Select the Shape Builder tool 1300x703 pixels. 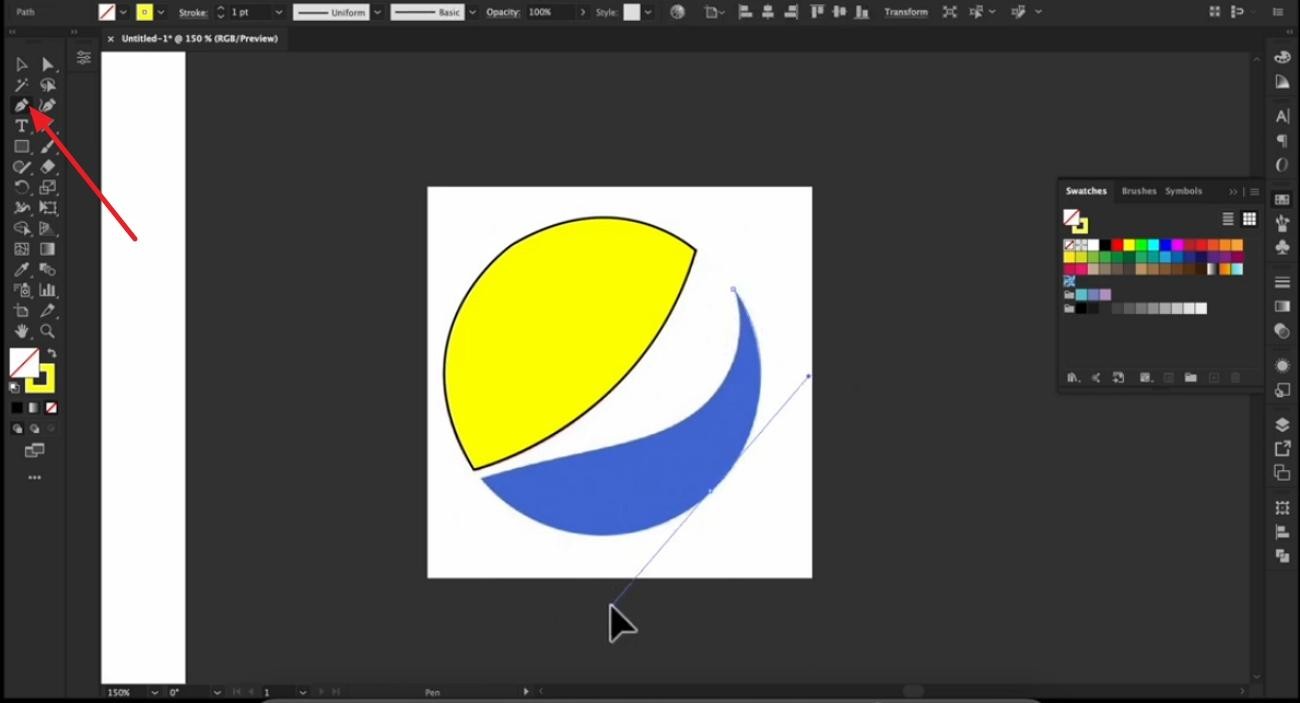click(21, 228)
